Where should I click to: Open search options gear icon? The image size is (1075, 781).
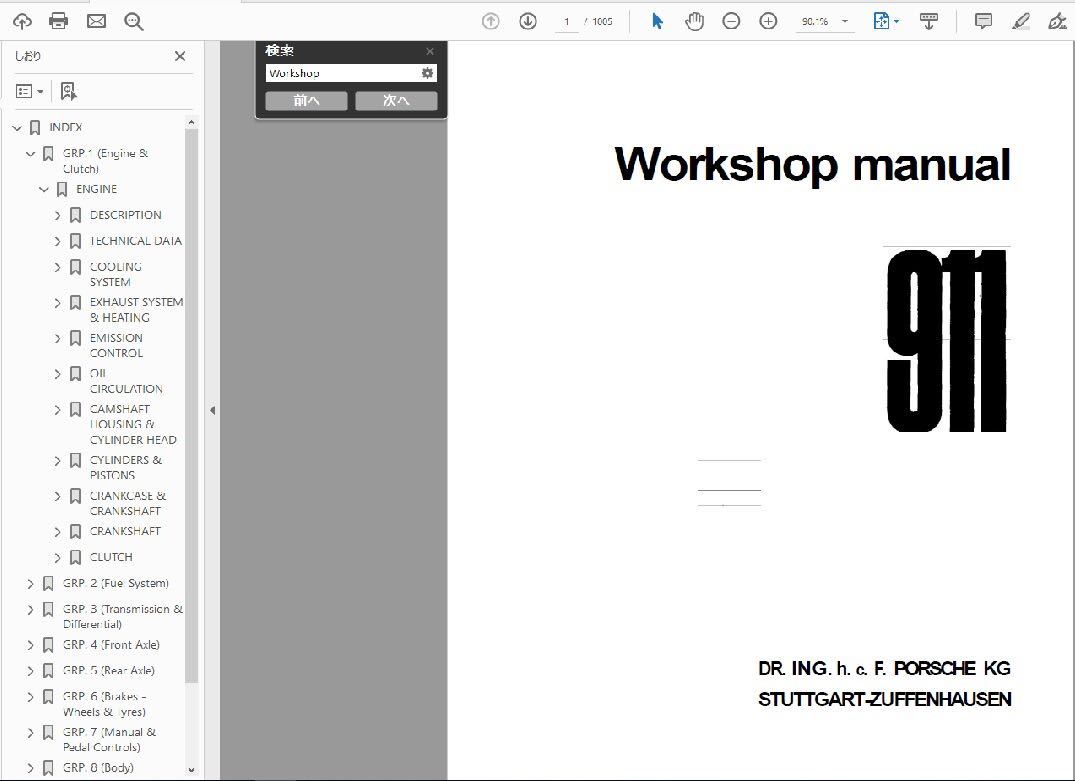428,73
